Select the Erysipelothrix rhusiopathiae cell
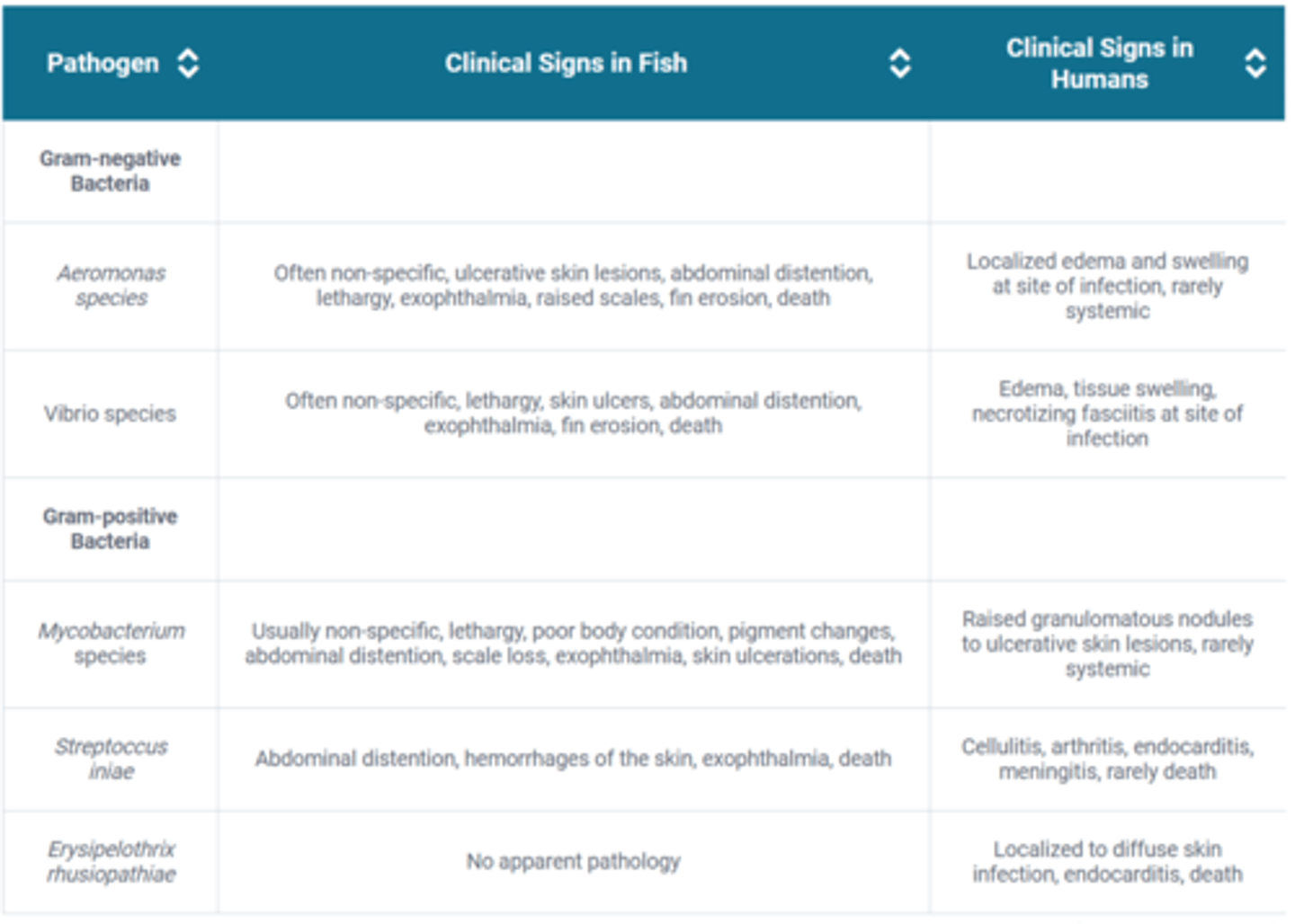The width and height of the screenshot is (1295, 924). click(x=111, y=861)
